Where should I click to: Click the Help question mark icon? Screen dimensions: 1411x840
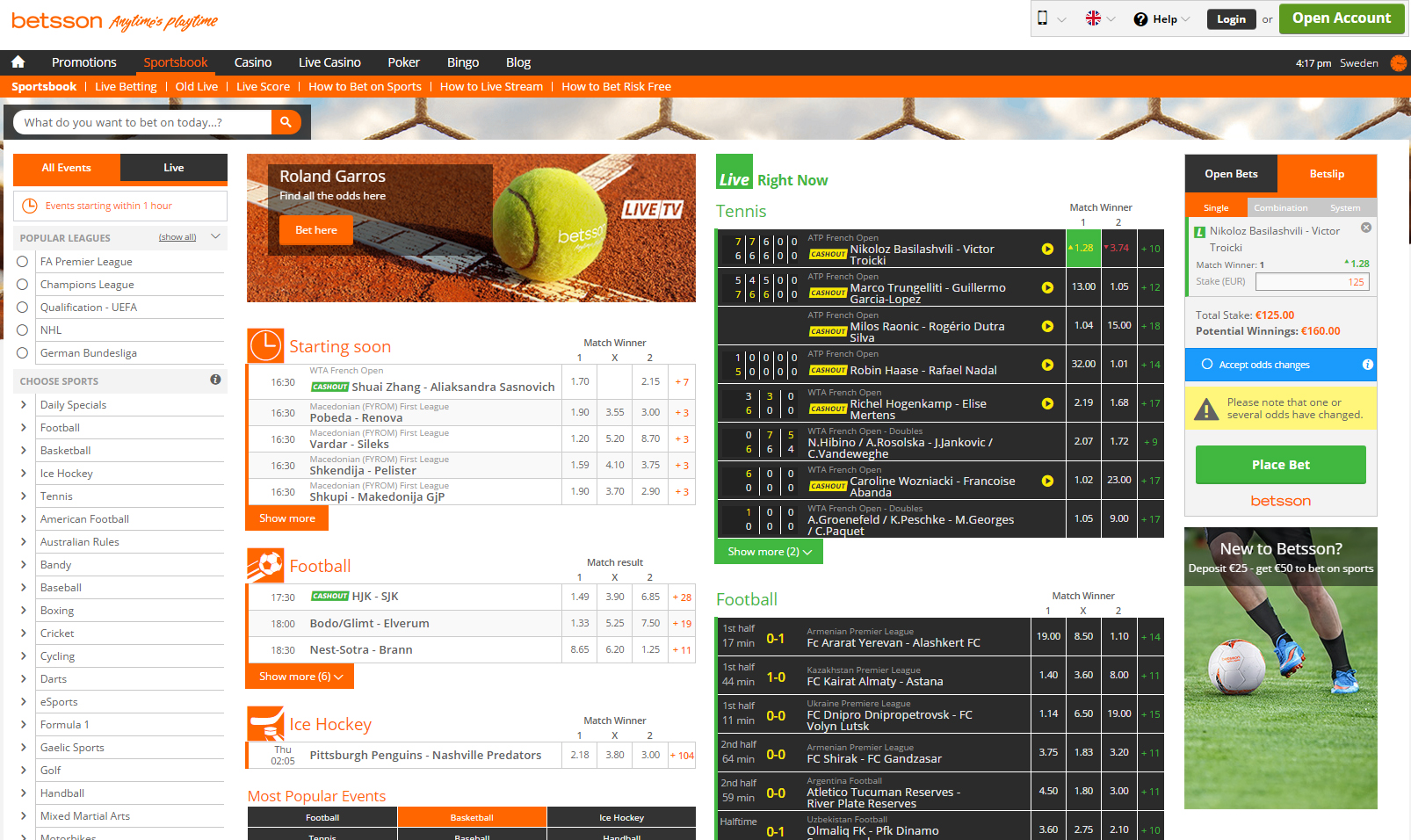1141,18
